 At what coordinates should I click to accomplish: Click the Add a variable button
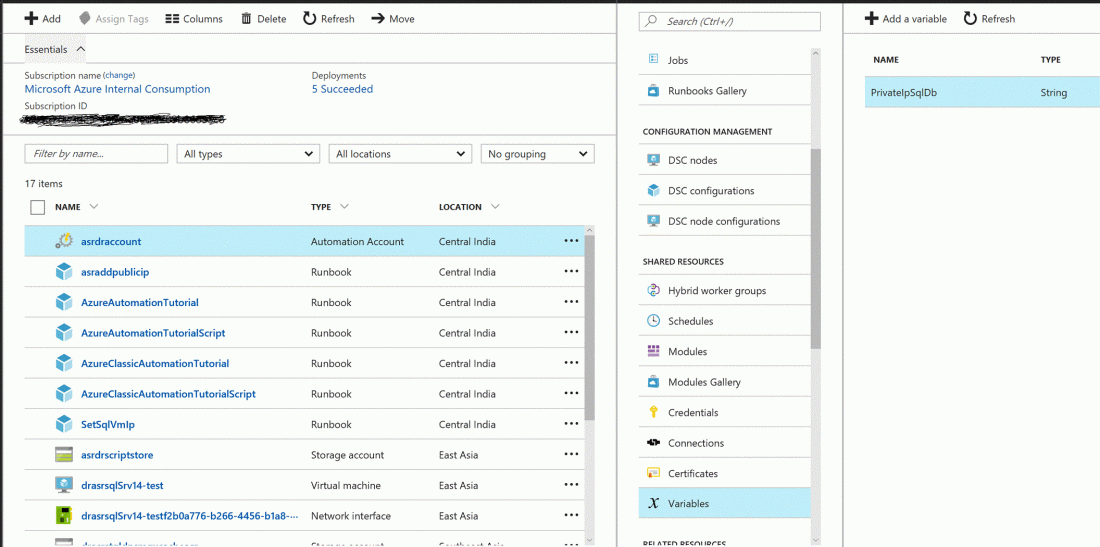905,19
